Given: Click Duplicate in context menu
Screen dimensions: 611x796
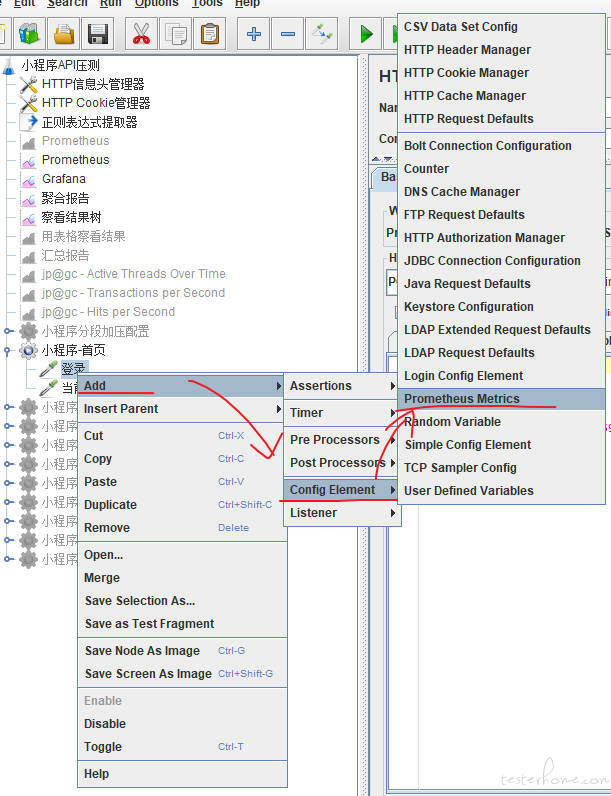Looking at the screenshot, I should (x=182, y=505).
